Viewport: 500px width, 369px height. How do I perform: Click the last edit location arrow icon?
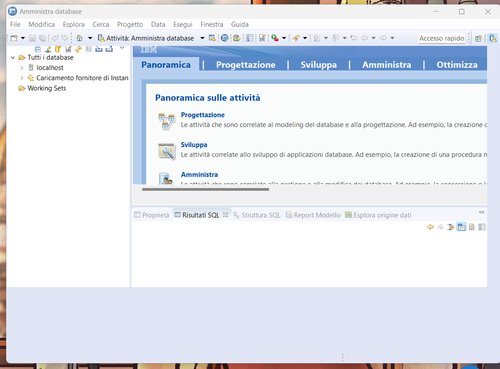pos(354,38)
